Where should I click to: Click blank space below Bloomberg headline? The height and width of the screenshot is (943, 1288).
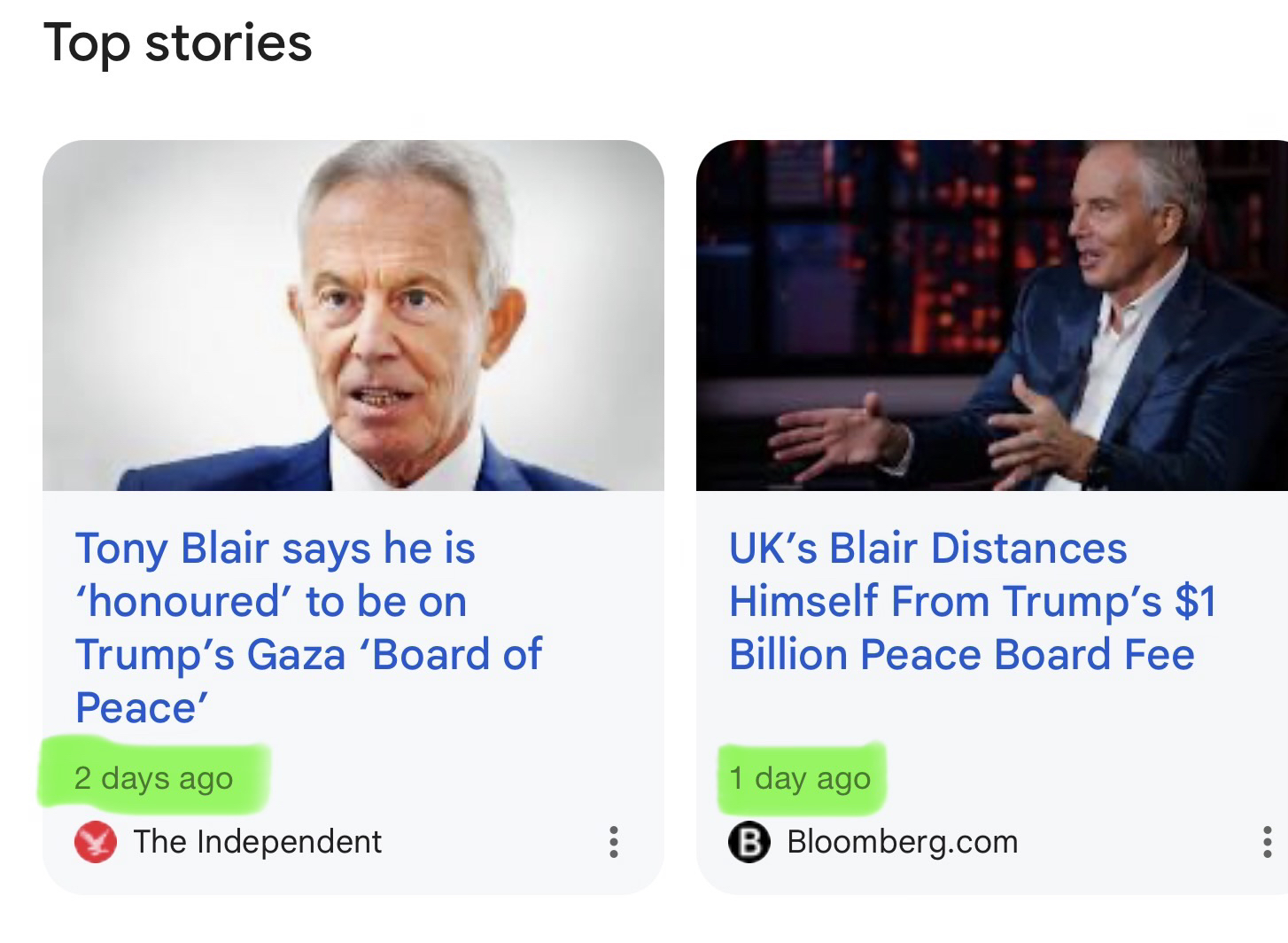tap(974, 713)
